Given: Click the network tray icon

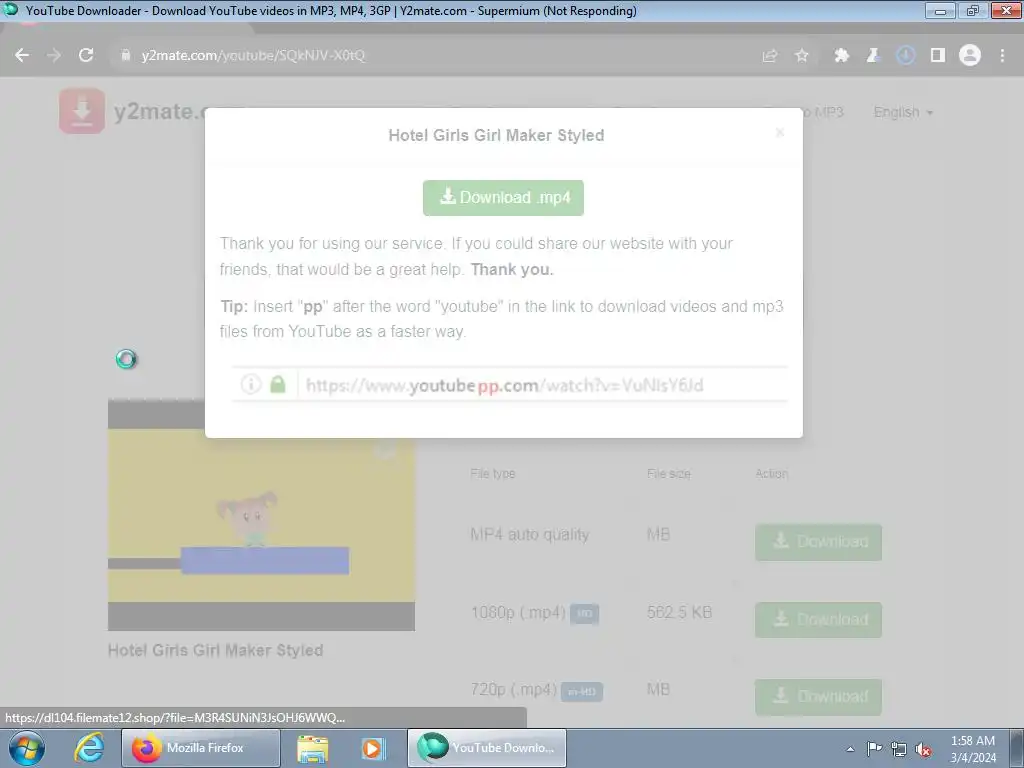Looking at the screenshot, I should click(x=899, y=749).
